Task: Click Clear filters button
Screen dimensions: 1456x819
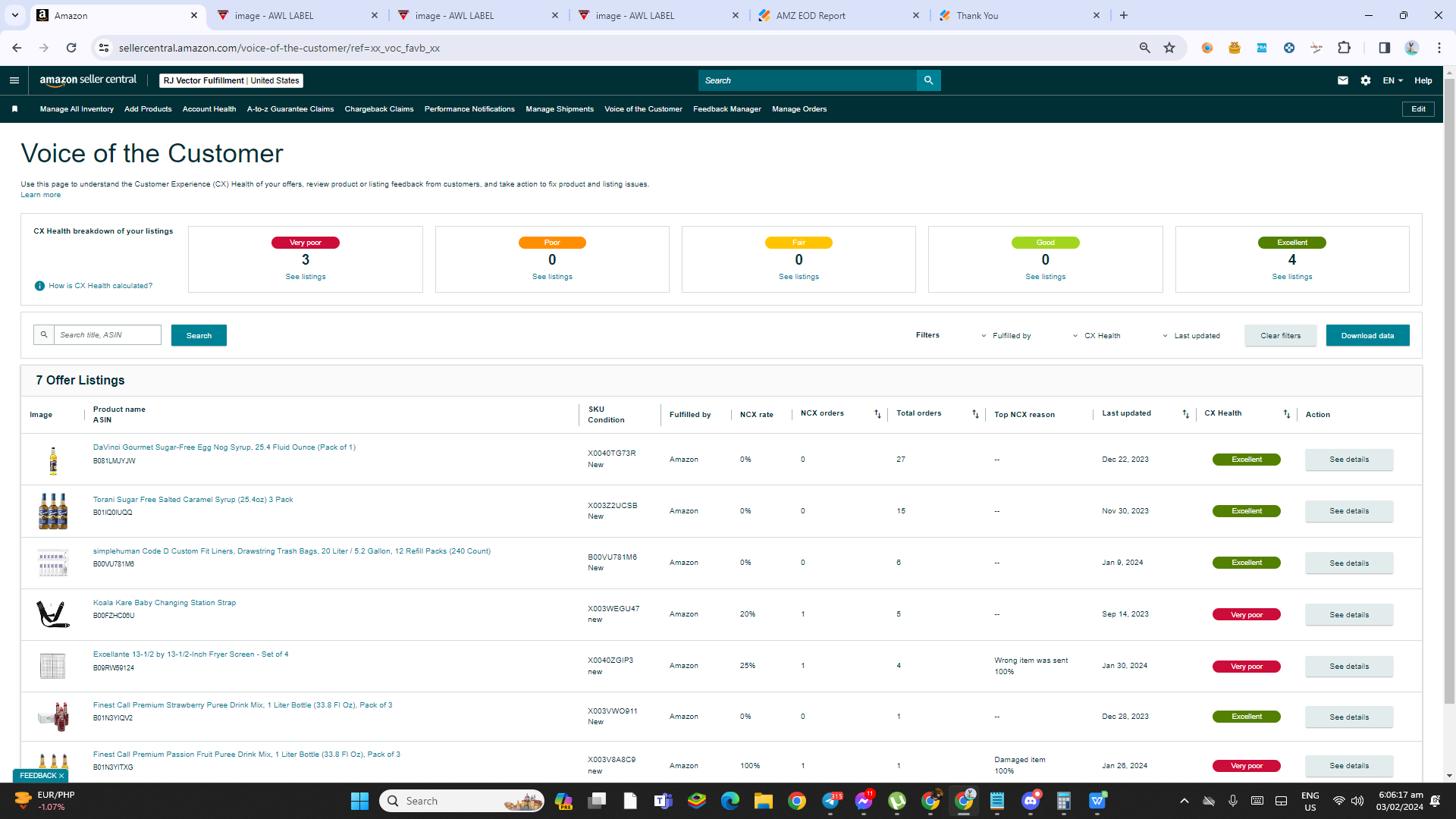Action: point(1280,335)
